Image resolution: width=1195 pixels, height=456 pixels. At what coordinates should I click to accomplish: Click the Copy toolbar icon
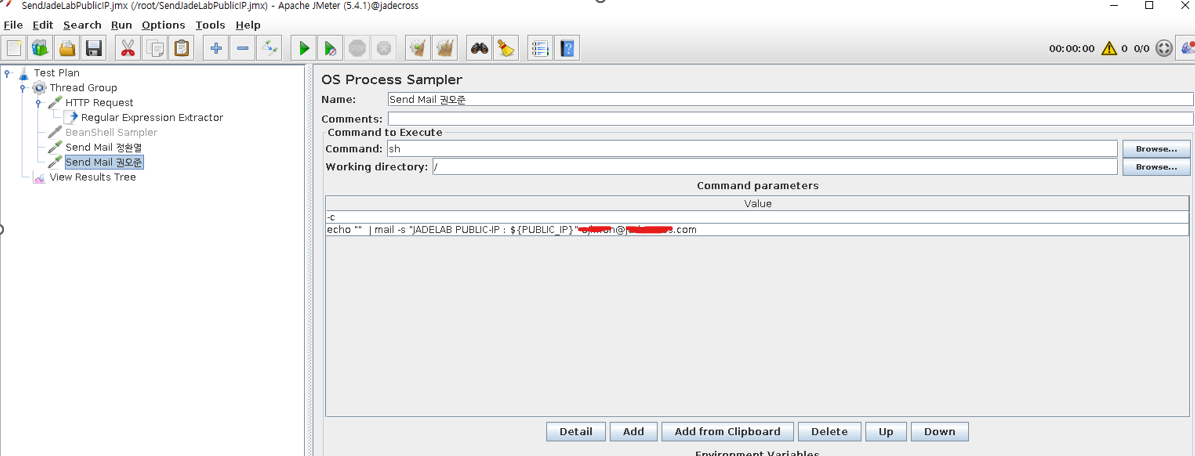pos(155,48)
